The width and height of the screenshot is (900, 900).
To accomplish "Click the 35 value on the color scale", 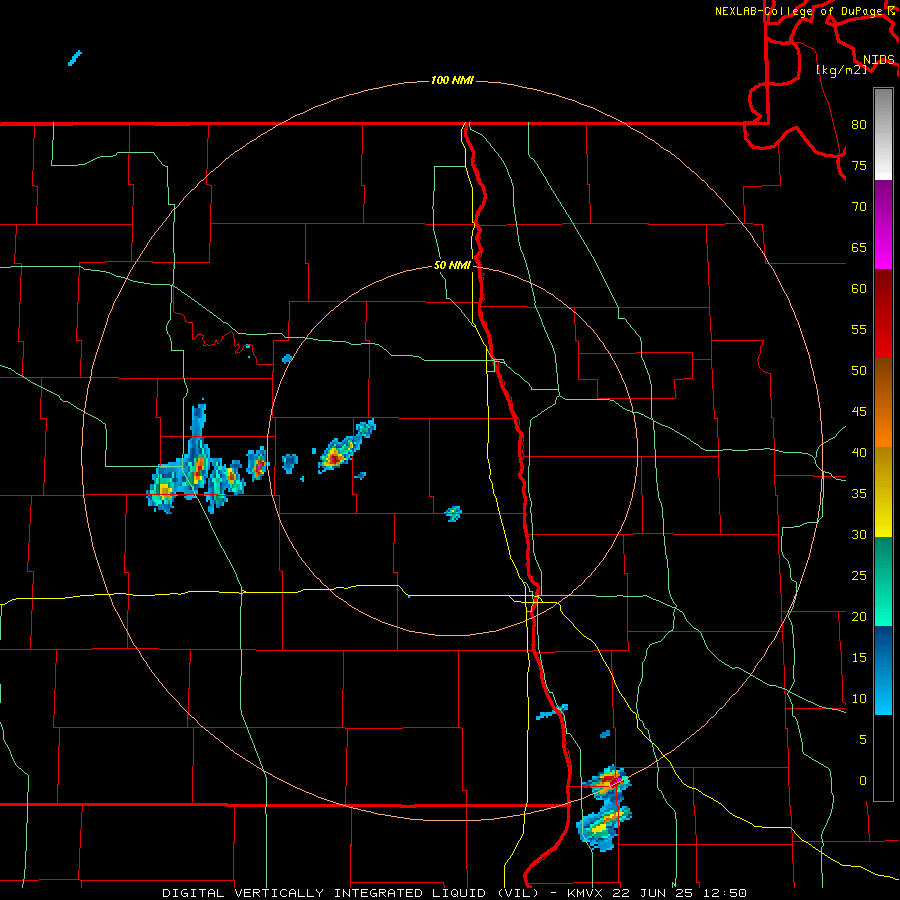I will tap(859, 494).
